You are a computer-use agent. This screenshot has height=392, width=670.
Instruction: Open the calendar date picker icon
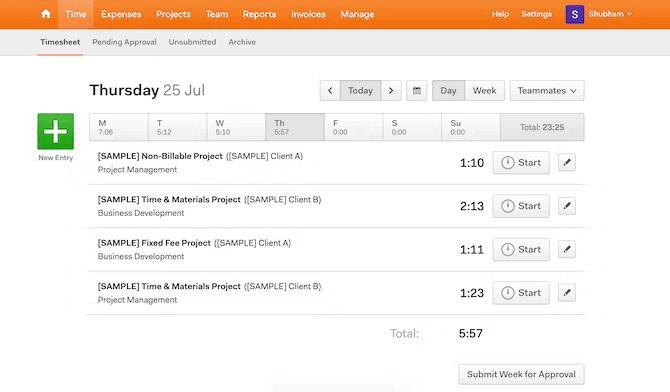click(417, 91)
